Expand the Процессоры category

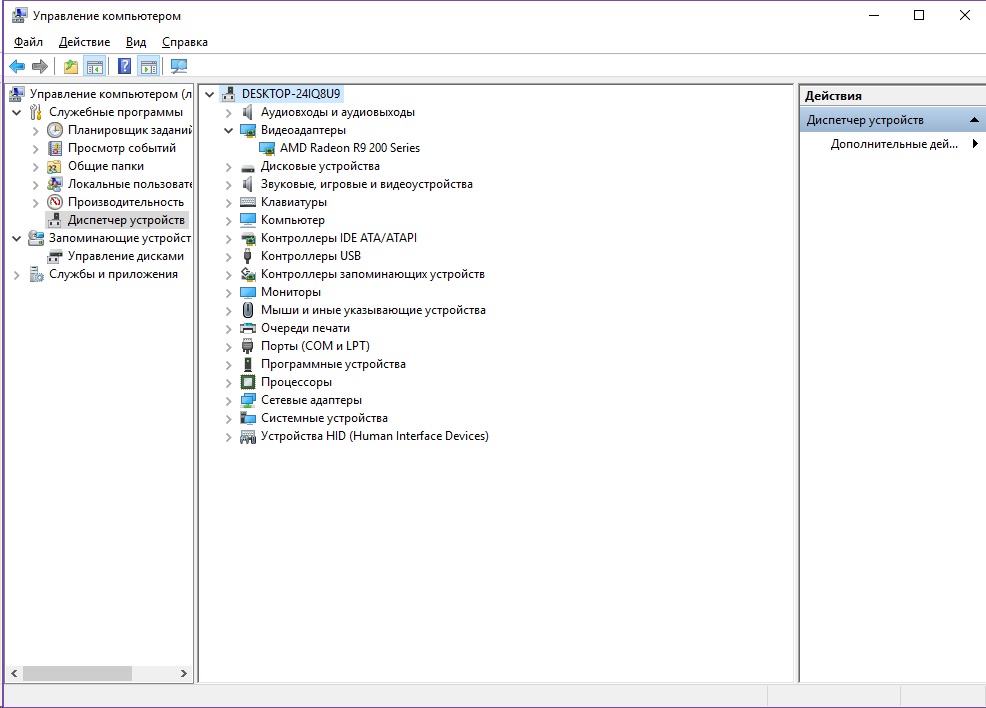pos(228,382)
